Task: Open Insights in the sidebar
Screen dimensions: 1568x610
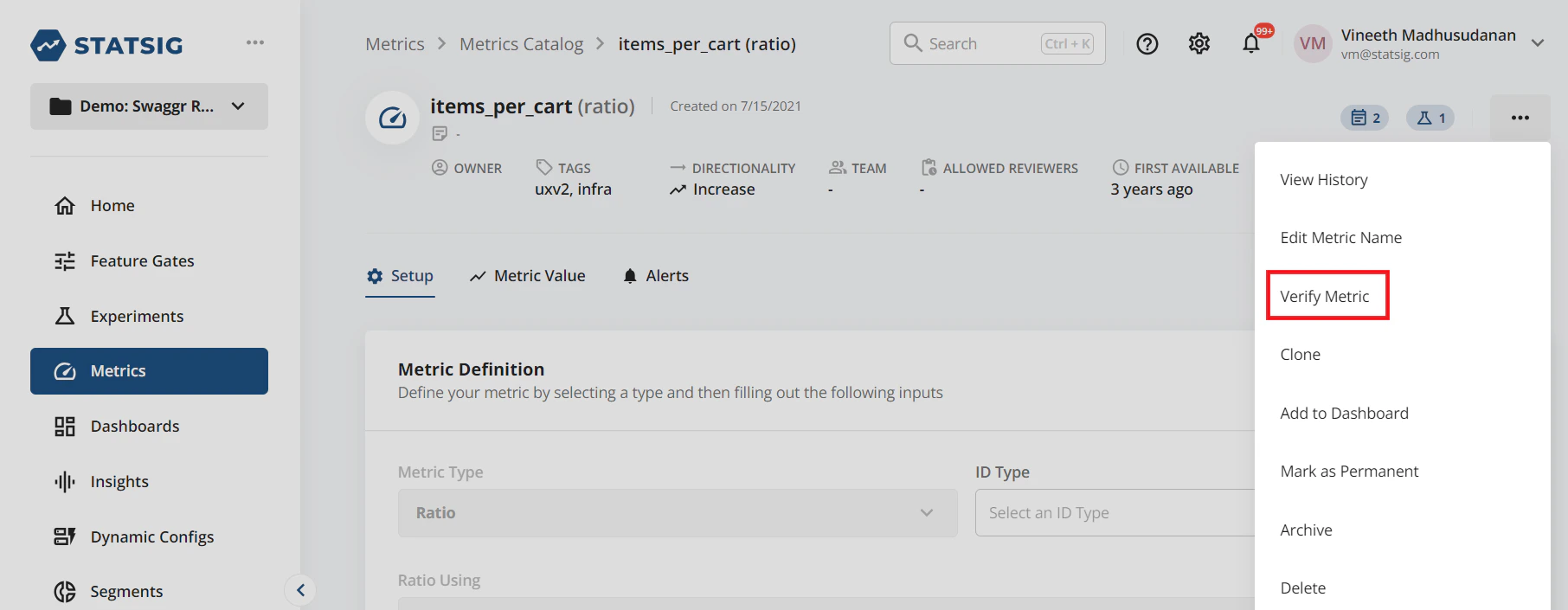Action: point(149,482)
